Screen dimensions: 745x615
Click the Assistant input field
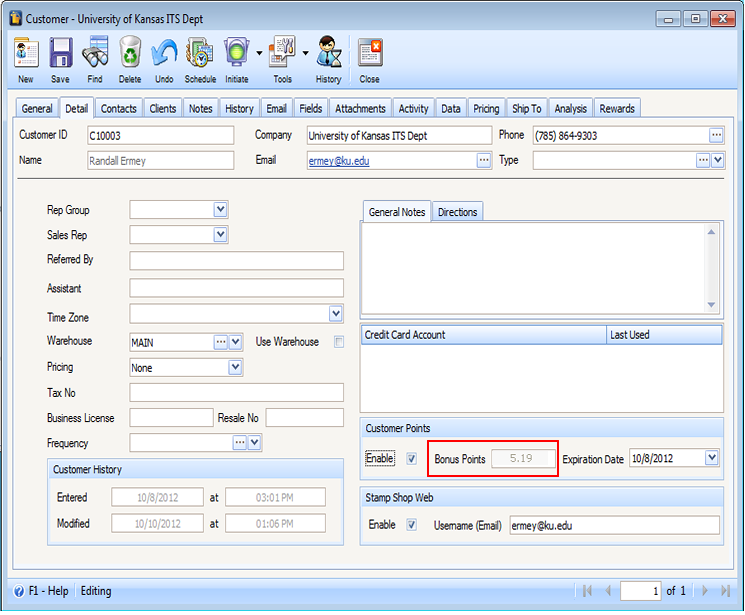click(x=237, y=288)
